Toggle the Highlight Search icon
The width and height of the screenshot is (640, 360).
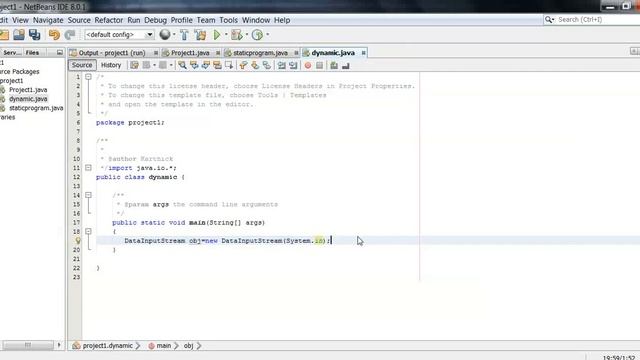[x=217, y=65]
